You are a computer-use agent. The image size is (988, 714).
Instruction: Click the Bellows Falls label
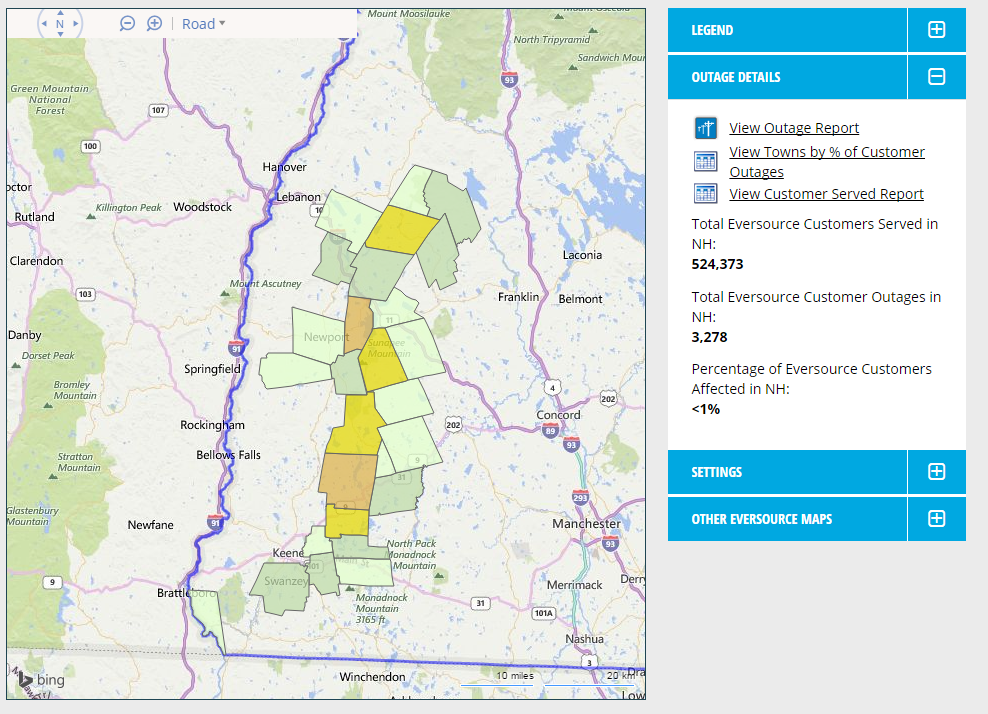coord(228,455)
